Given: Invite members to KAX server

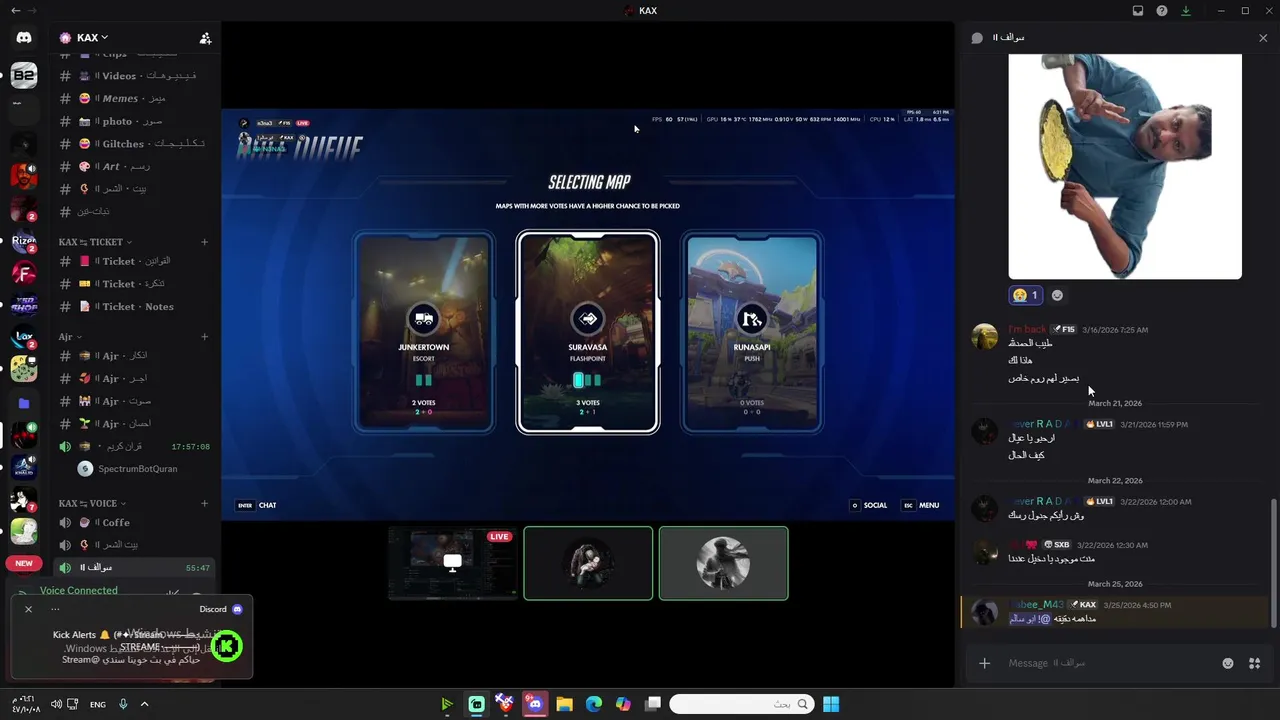Looking at the screenshot, I should (205, 38).
